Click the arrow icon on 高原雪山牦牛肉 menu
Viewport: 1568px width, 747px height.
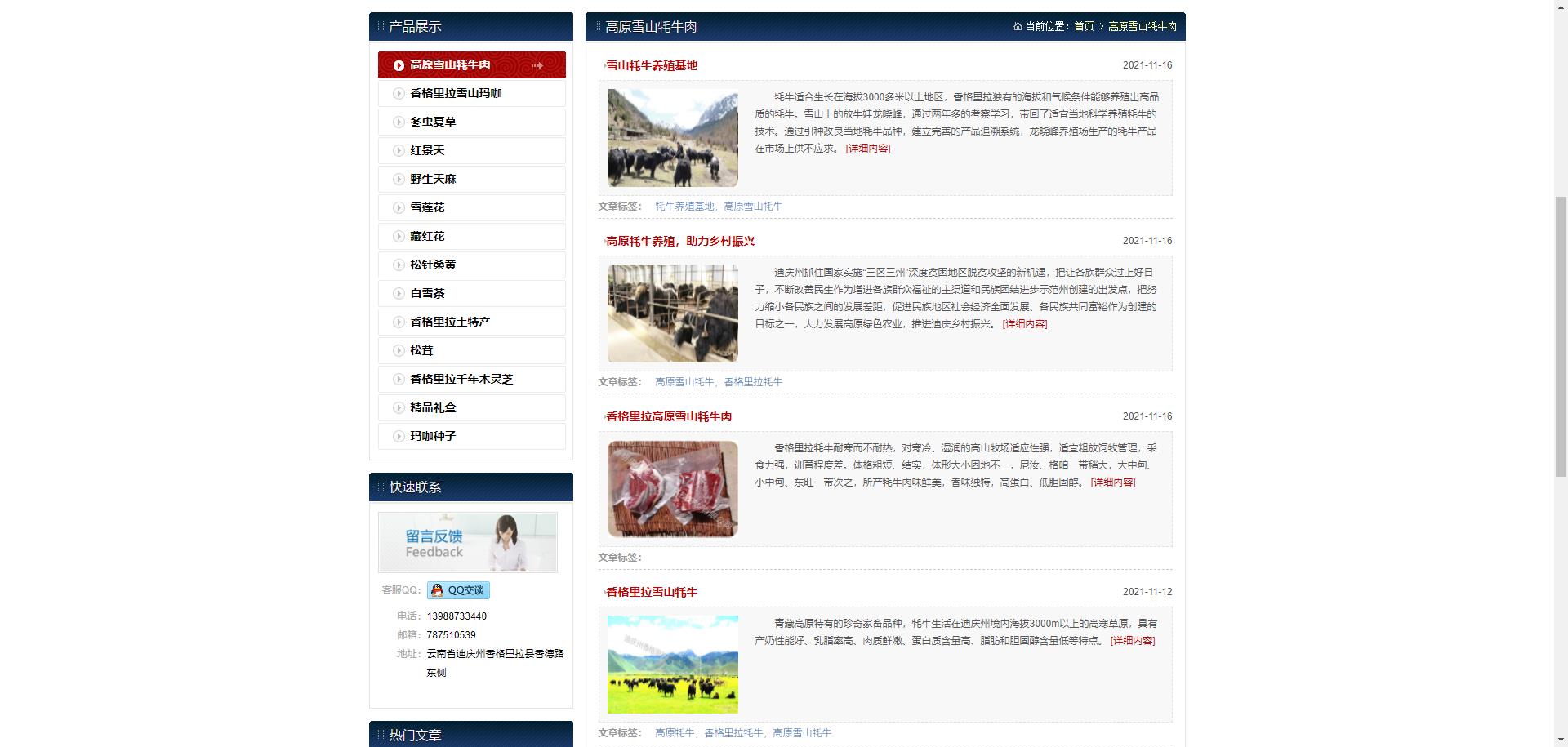point(537,66)
